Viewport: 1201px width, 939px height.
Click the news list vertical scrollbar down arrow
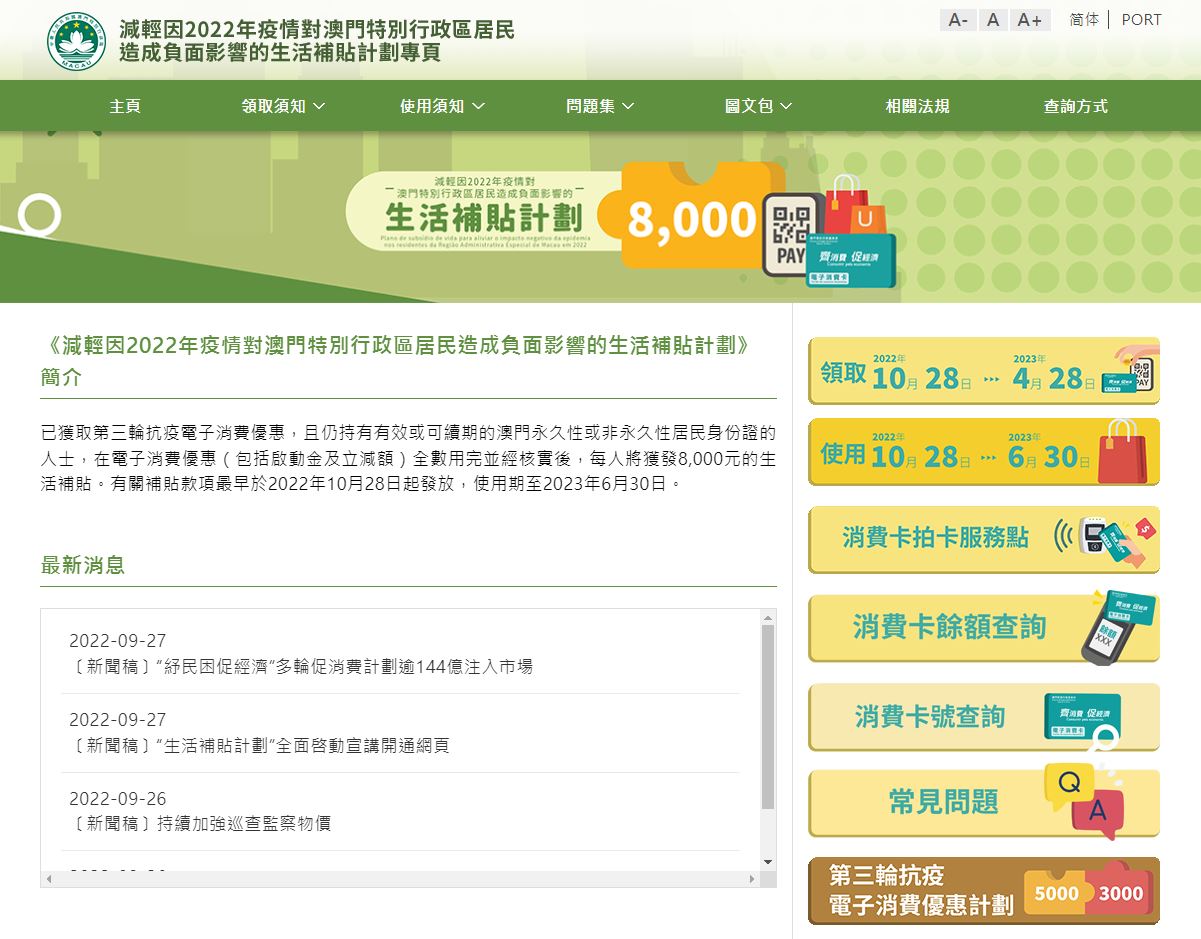[x=768, y=862]
